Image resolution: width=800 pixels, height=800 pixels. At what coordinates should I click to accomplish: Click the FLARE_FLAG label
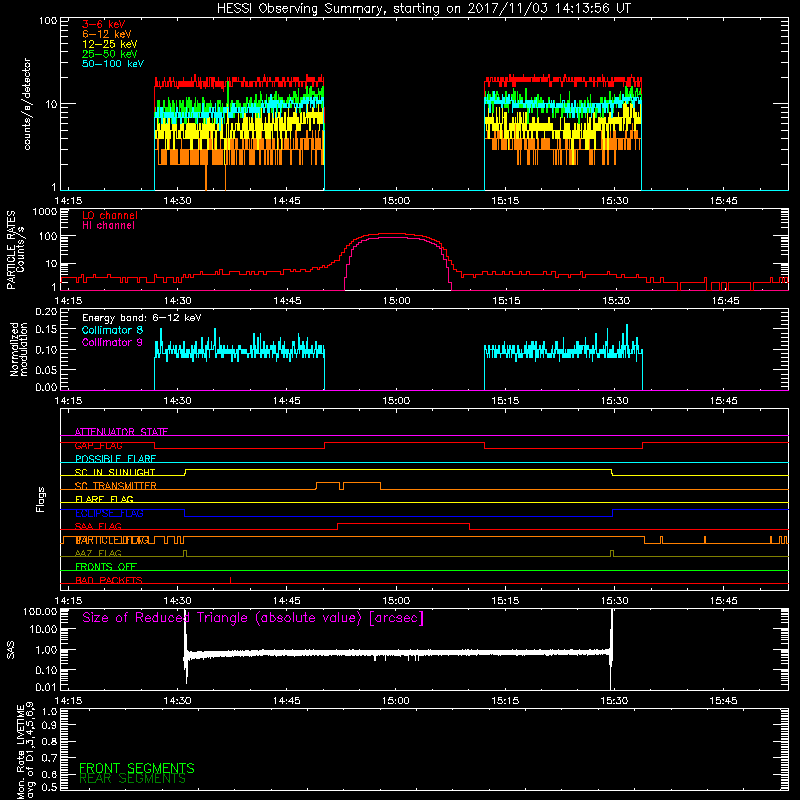click(x=104, y=499)
